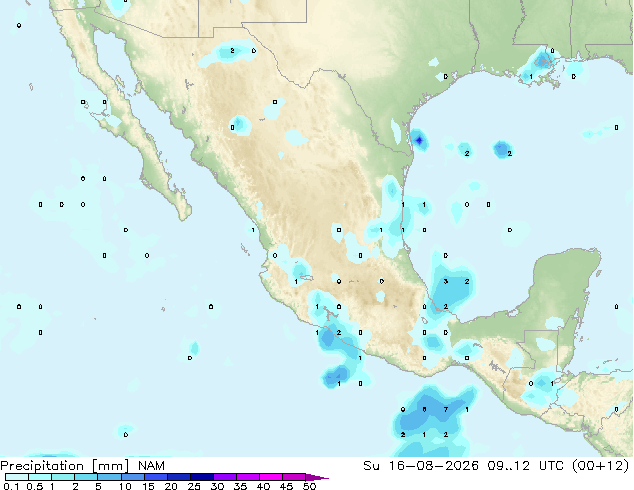Pick the 2–5 mm legend color swatch
This screenshot has width=634, height=490.
click(x=86, y=477)
